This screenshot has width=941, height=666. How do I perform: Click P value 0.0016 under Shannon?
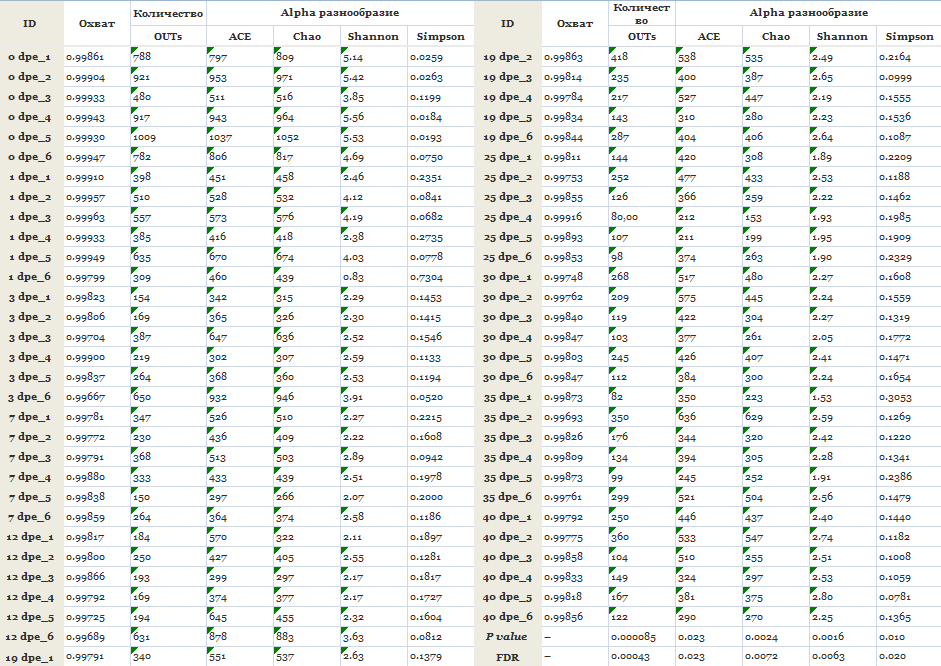(828, 637)
